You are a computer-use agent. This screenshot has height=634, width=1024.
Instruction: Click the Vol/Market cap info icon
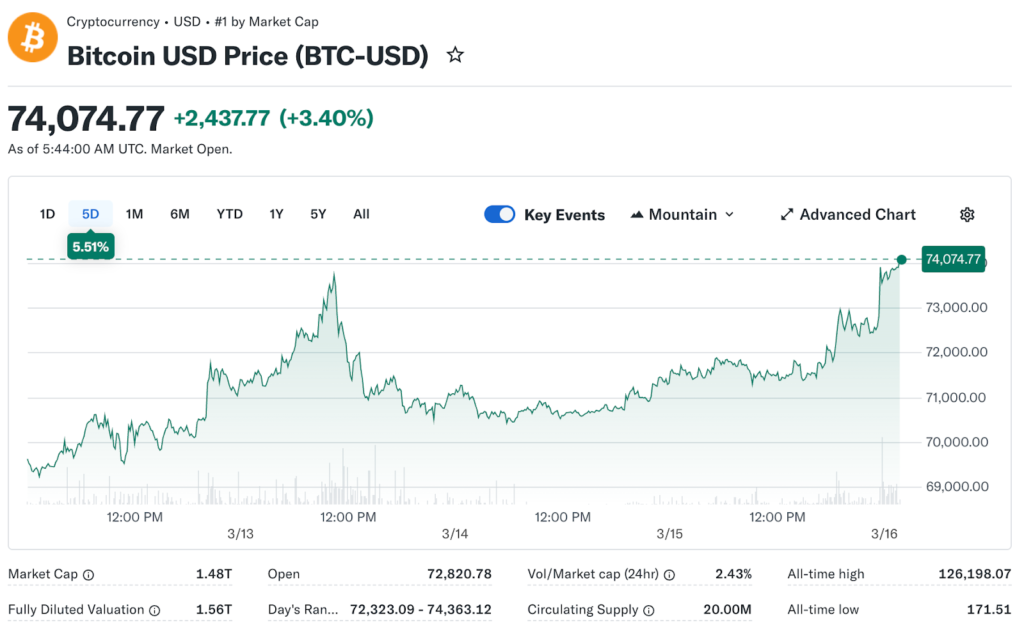click(x=669, y=575)
